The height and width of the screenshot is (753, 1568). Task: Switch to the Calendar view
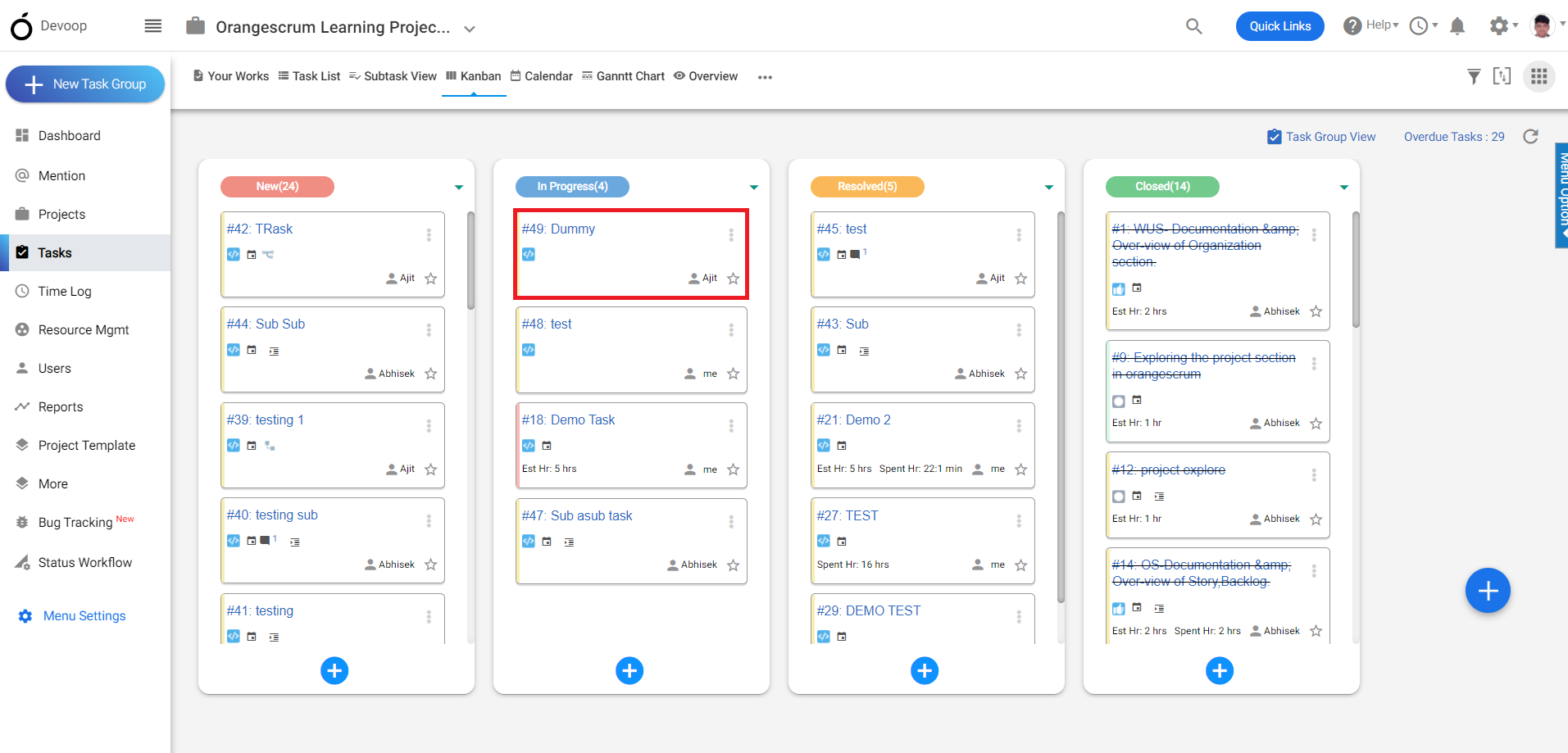coord(542,76)
